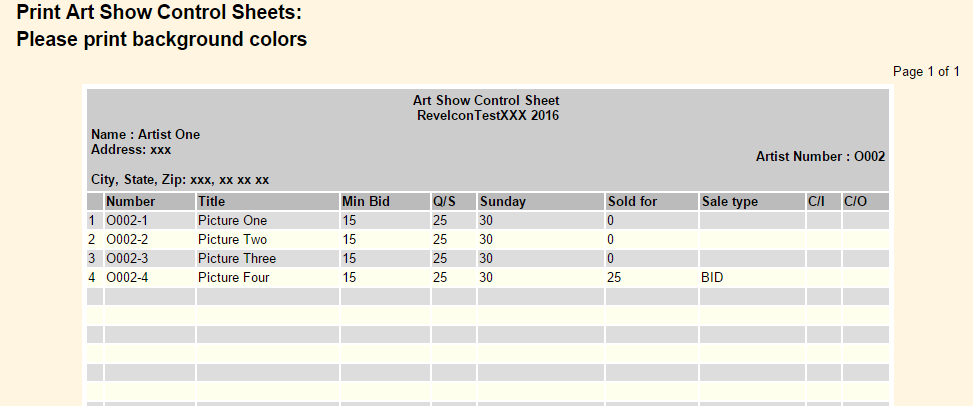
Task: Click the Min Bid column header
Action: click(385, 202)
